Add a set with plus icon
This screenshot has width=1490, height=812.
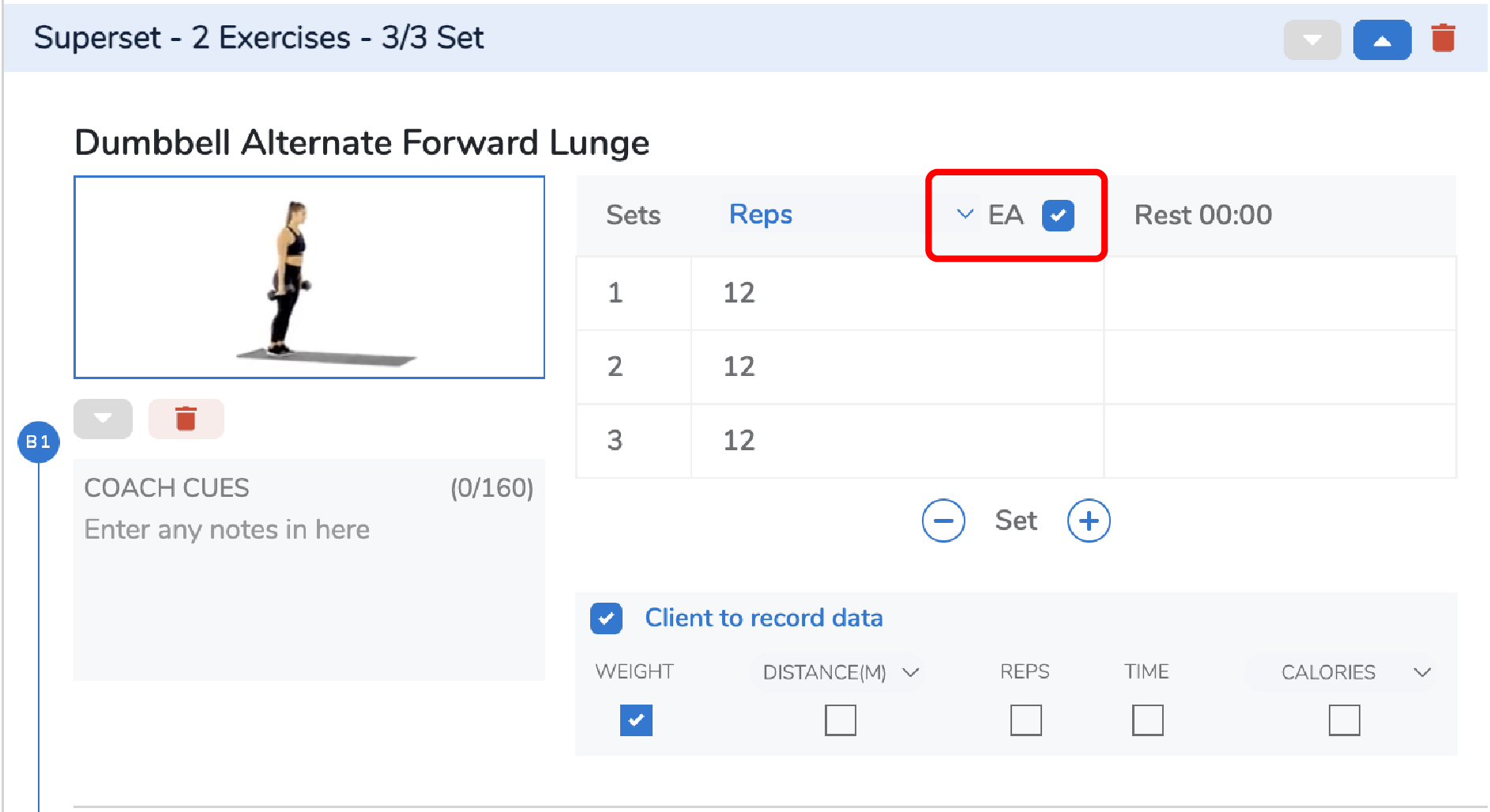[x=1089, y=521]
